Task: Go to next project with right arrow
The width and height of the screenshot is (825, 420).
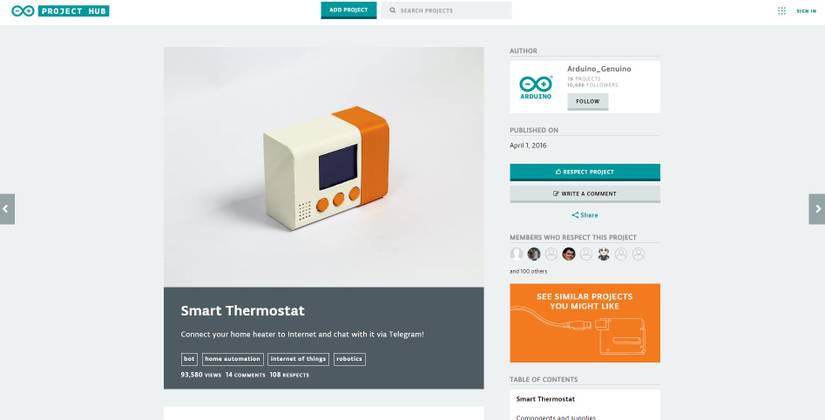Action: pos(817,209)
